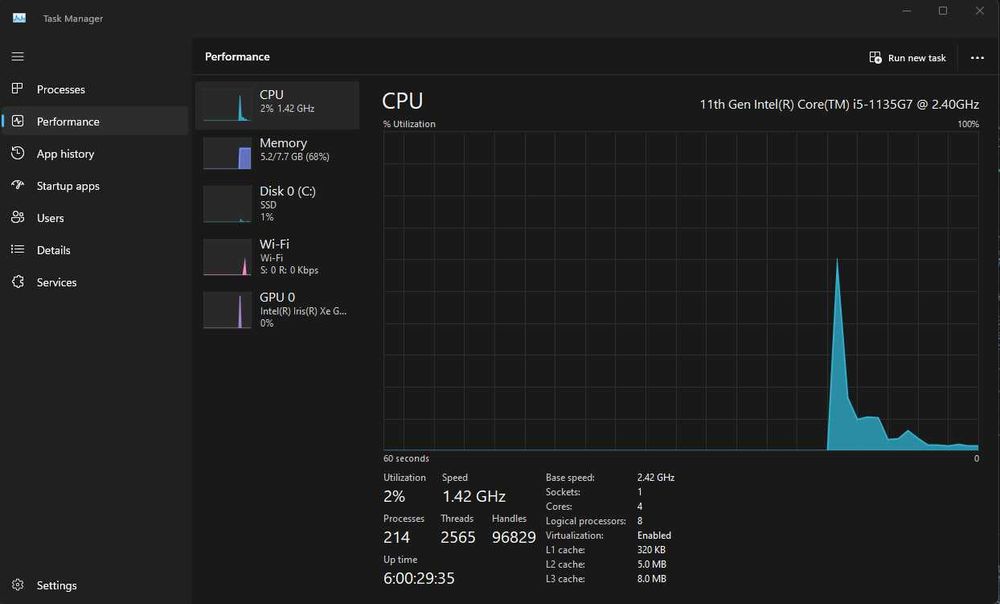This screenshot has height=604, width=1000.
Task: Click the Users people icon
Action: click(18, 217)
